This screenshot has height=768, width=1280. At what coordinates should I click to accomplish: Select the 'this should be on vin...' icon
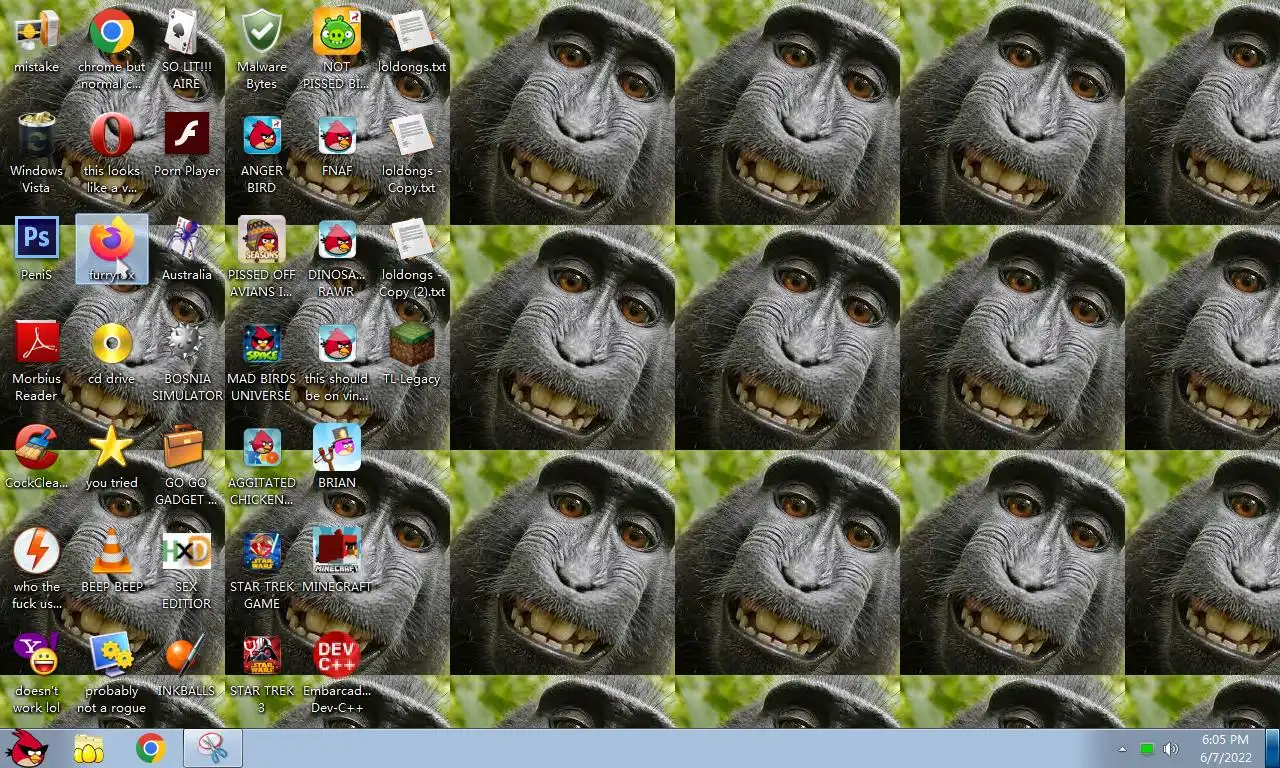pyautogui.click(x=337, y=362)
